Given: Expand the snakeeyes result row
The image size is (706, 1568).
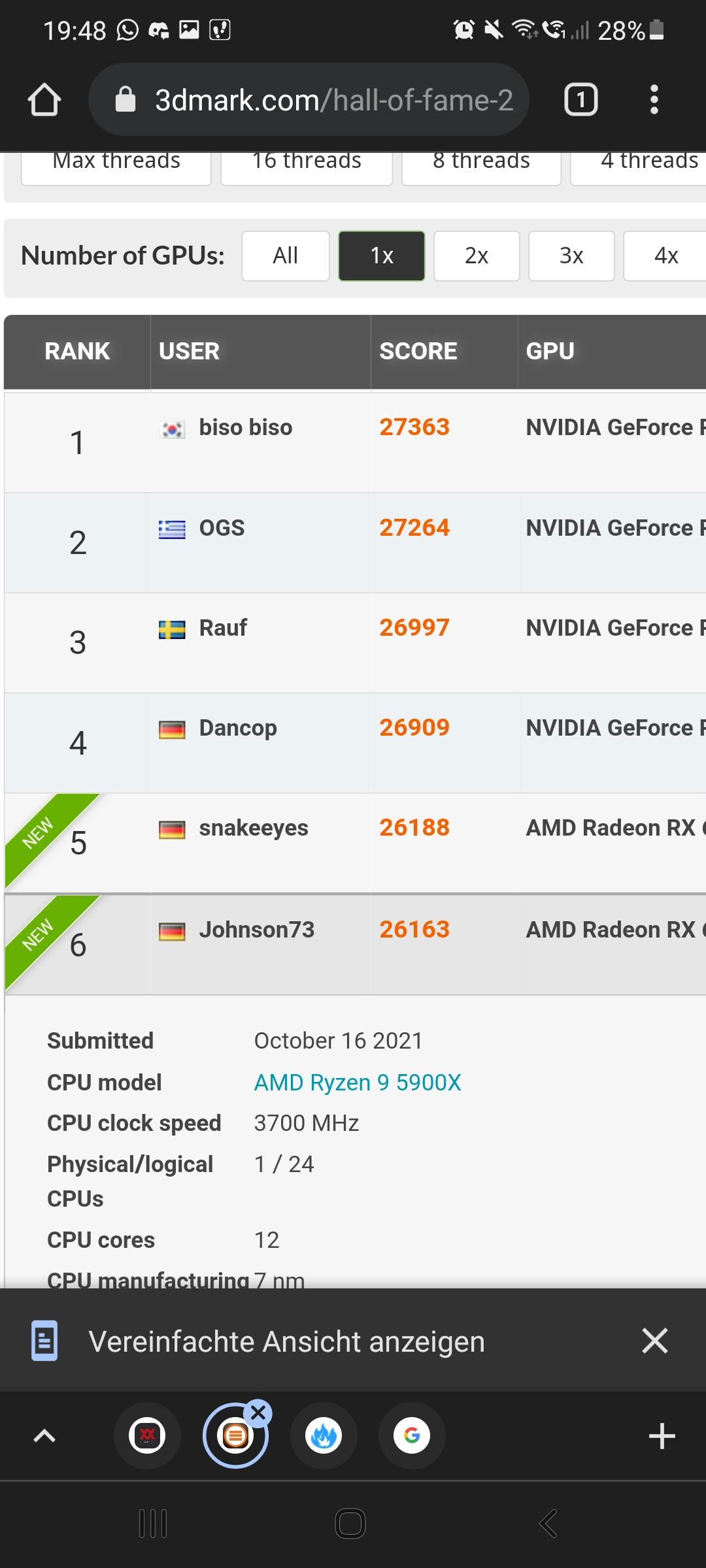Looking at the screenshot, I should click(x=355, y=843).
